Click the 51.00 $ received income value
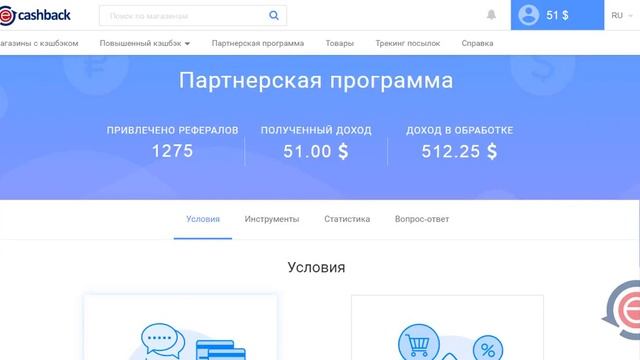The height and width of the screenshot is (360, 640). (x=316, y=151)
